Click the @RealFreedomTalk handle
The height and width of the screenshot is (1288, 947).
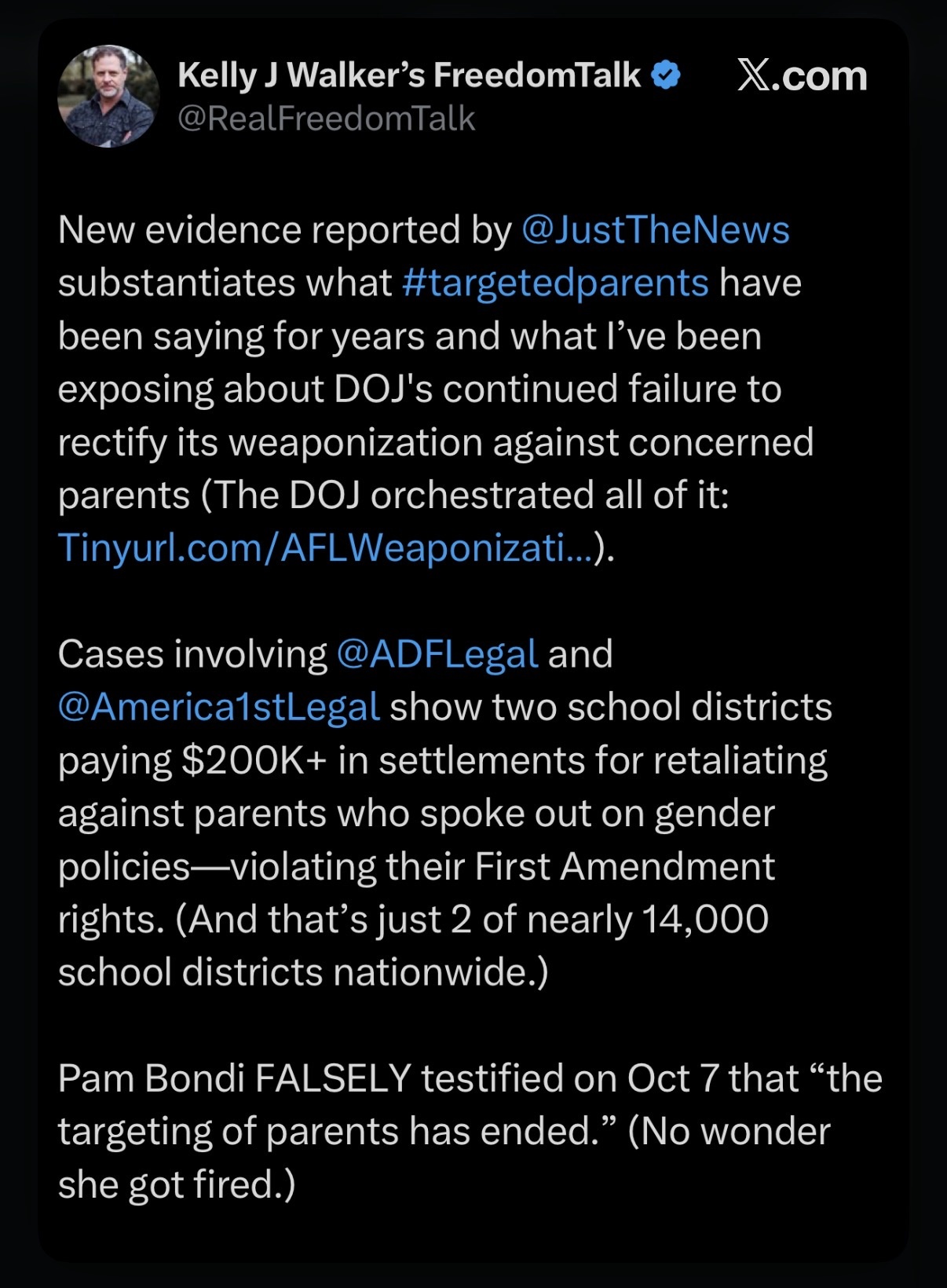coord(326,119)
